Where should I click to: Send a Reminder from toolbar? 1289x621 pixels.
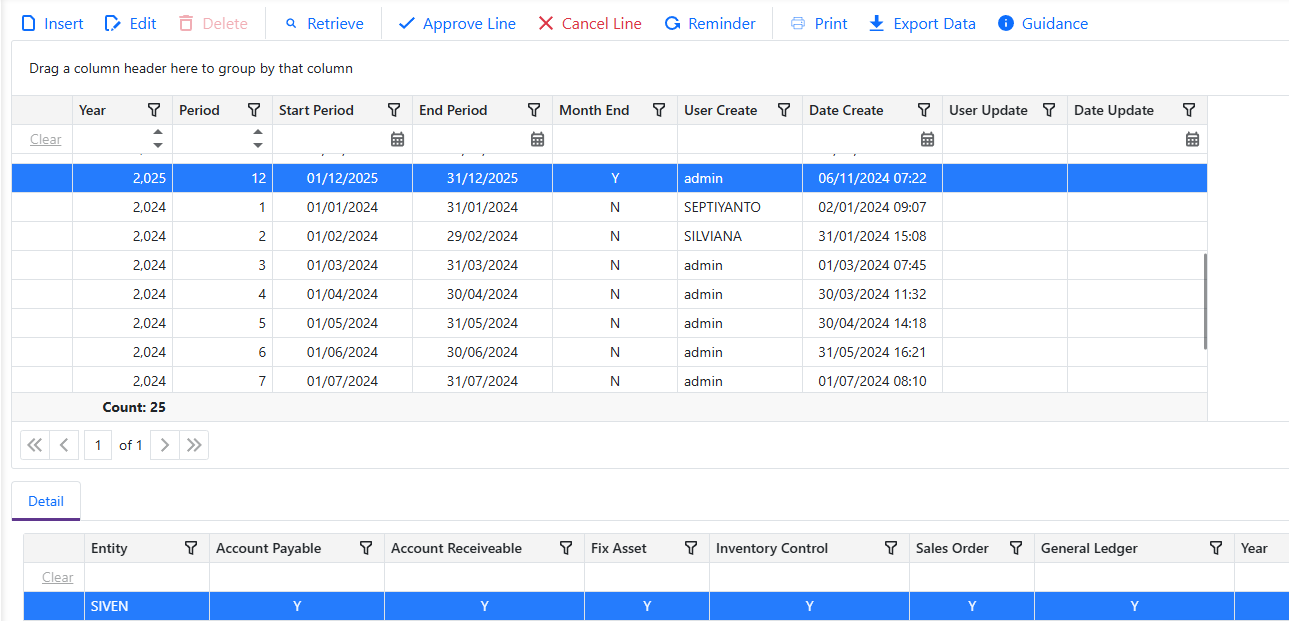(x=710, y=23)
